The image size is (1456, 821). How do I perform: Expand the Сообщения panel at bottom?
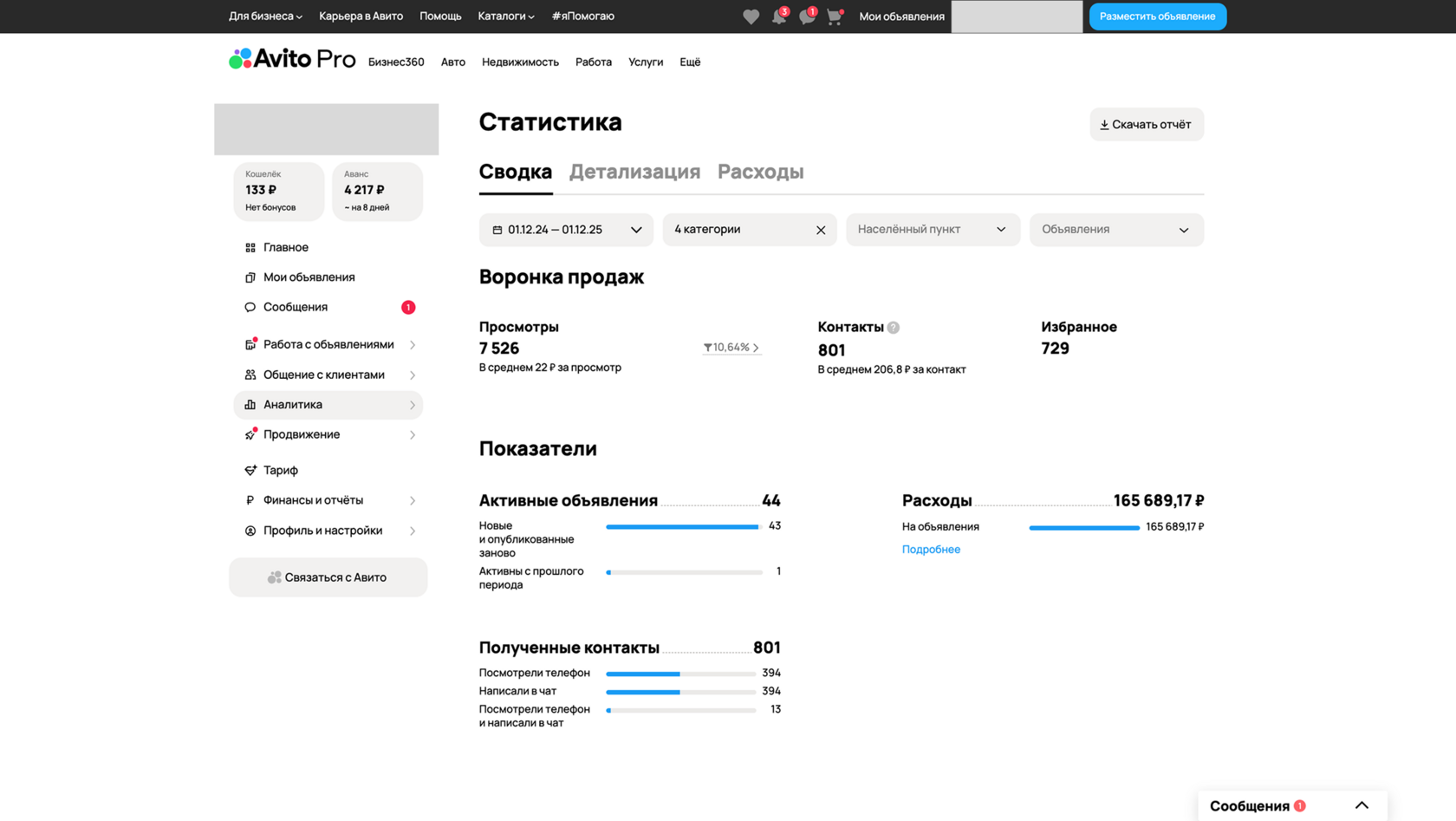point(1362,805)
